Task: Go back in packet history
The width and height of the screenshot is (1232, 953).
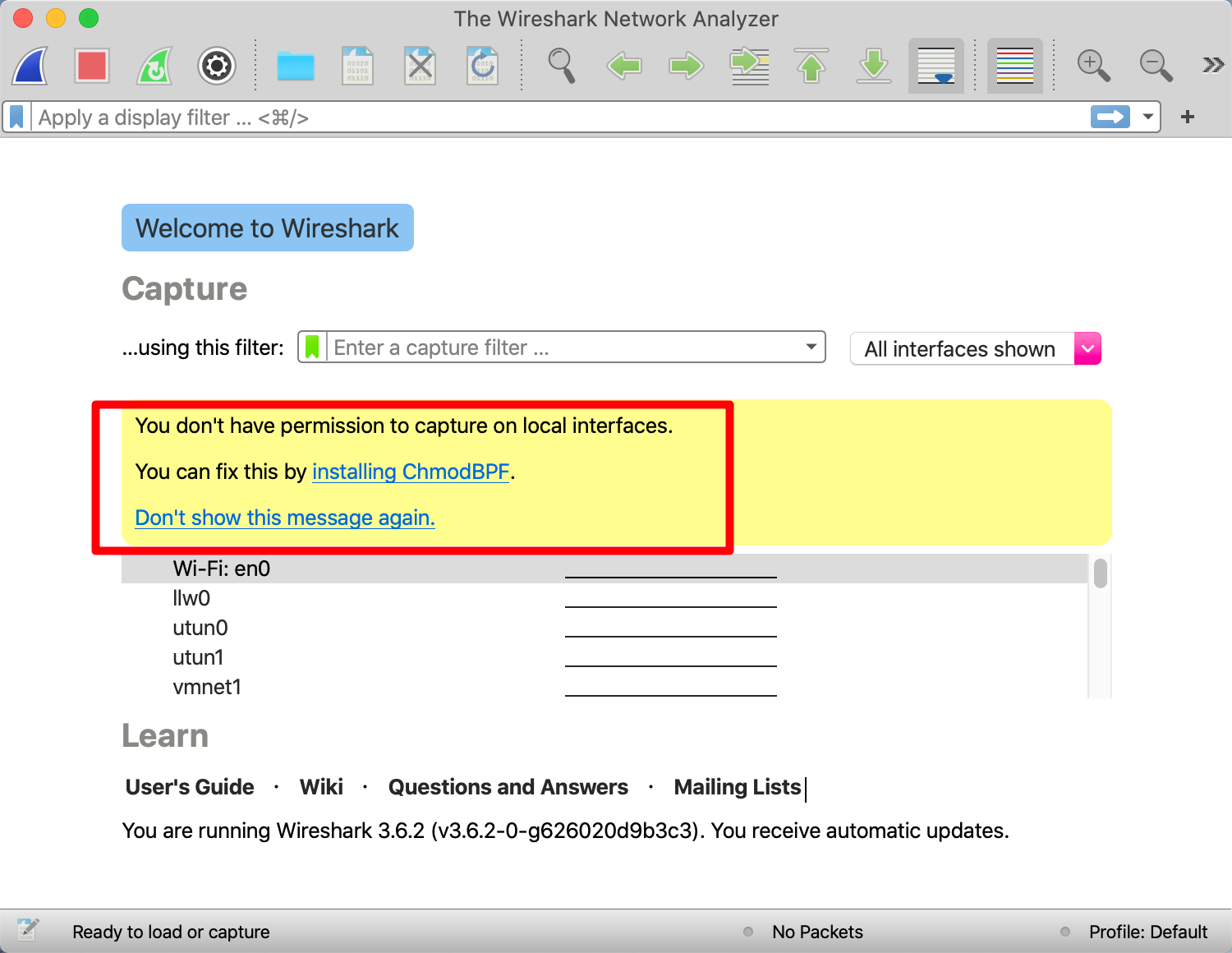Action: pyautogui.click(x=624, y=66)
